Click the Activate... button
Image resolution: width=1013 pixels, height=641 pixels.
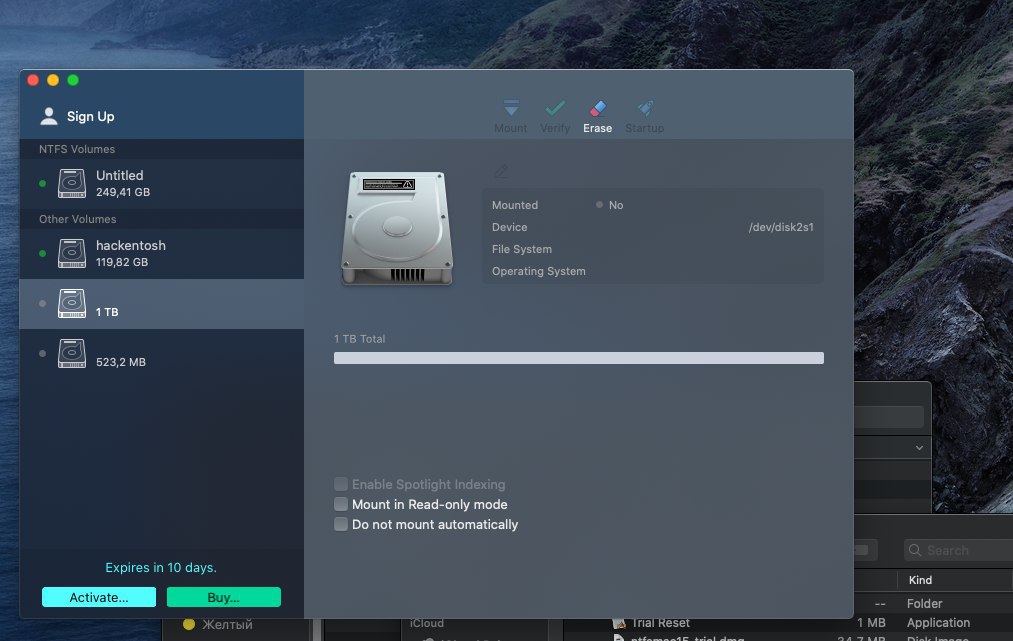pos(99,597)
